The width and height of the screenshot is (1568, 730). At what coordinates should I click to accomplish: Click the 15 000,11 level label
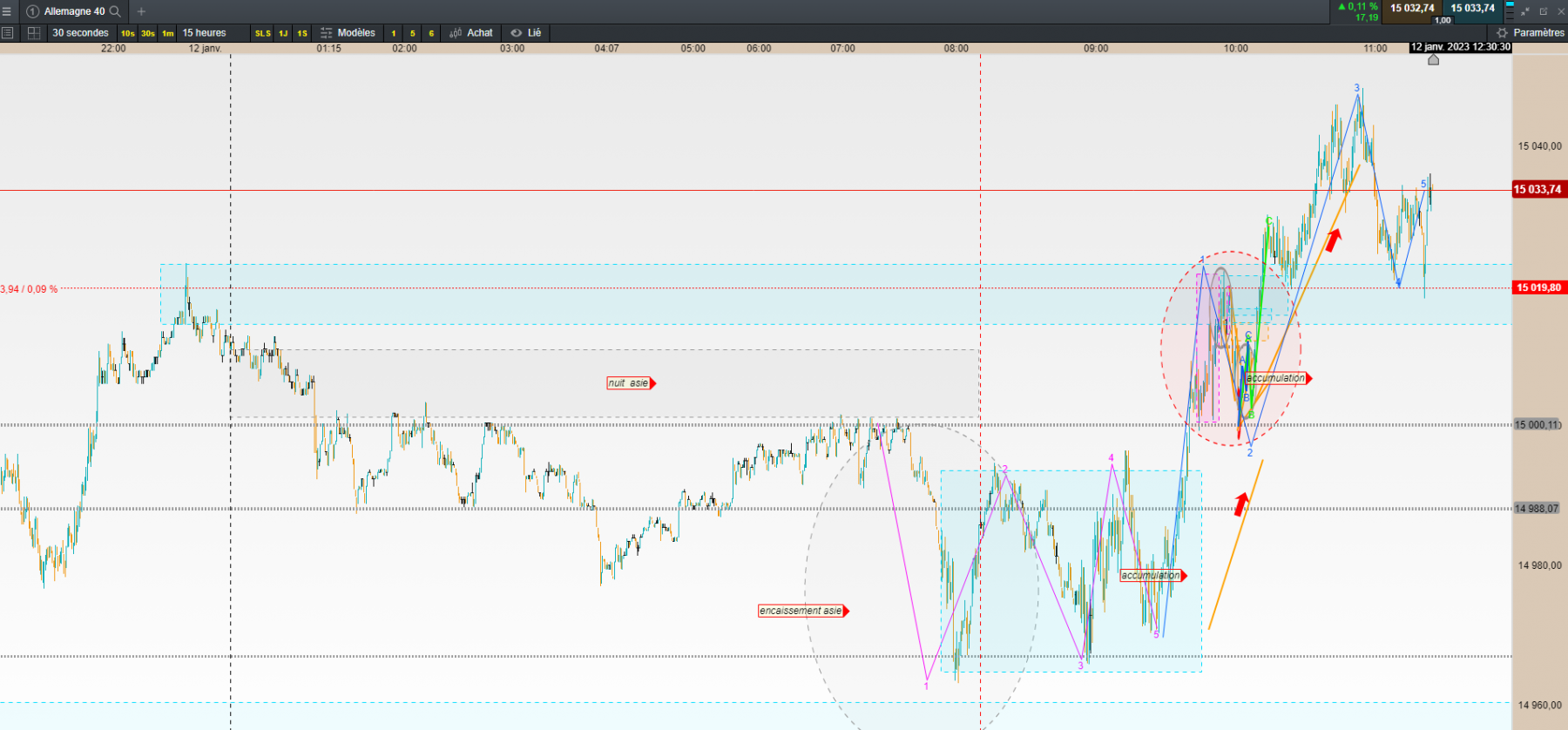pyautogui.click(x=1538, y=425)
